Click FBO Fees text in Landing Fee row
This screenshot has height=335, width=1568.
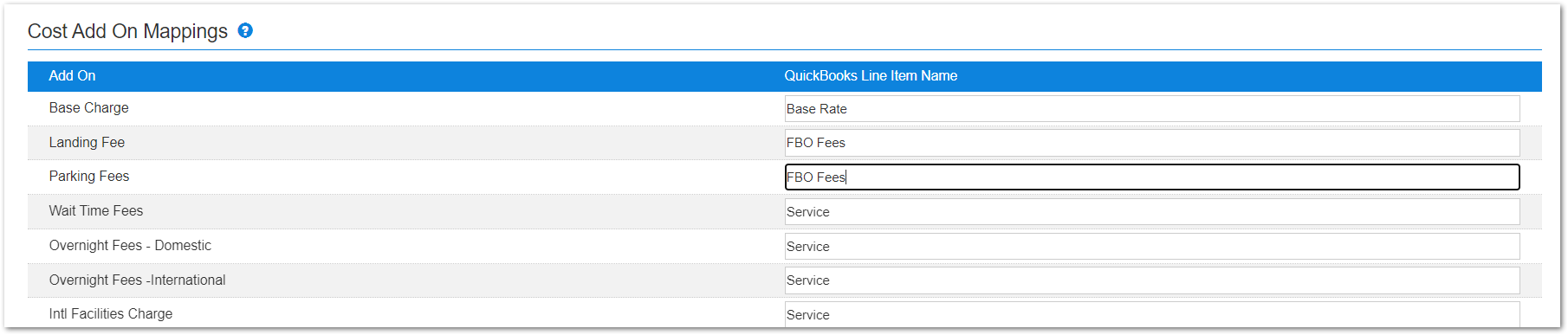click(815, 143)
